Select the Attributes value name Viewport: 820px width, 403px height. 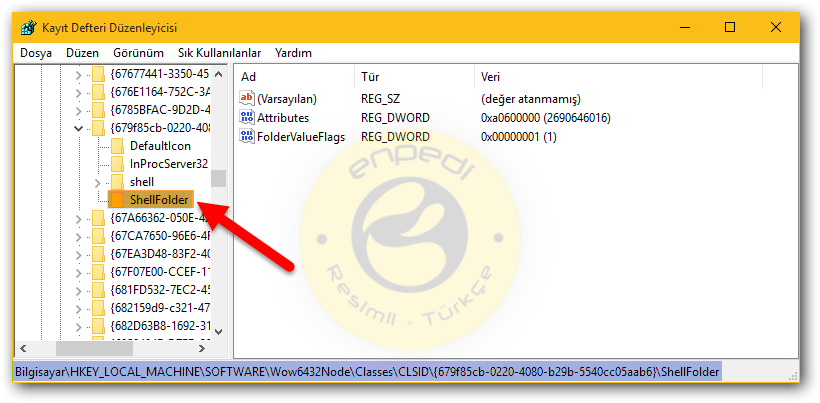coord(283,118)
